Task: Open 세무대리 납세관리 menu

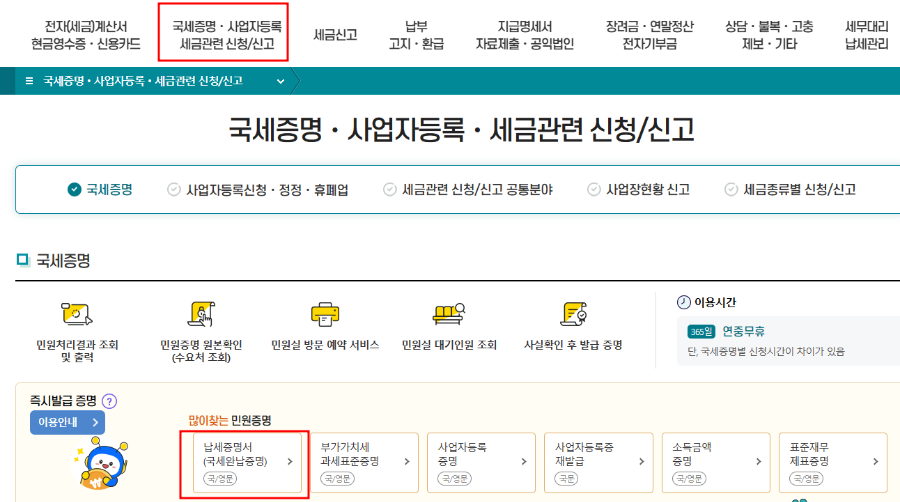Action: (867, 35)
